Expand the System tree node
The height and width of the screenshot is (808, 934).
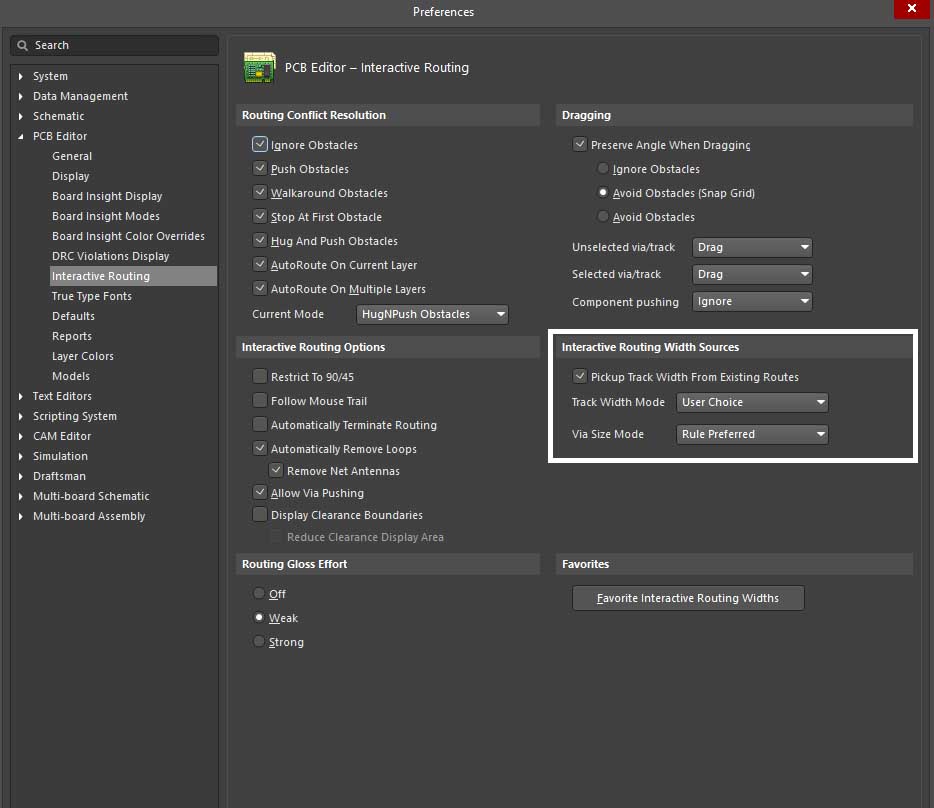(22, 77)
